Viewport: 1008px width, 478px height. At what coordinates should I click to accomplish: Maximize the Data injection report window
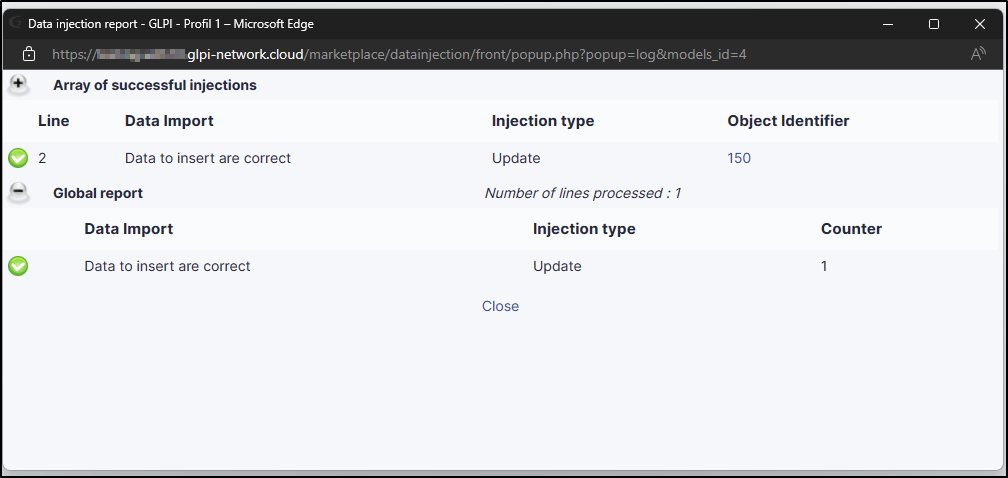pyautogui.click(x=933, y=23)
